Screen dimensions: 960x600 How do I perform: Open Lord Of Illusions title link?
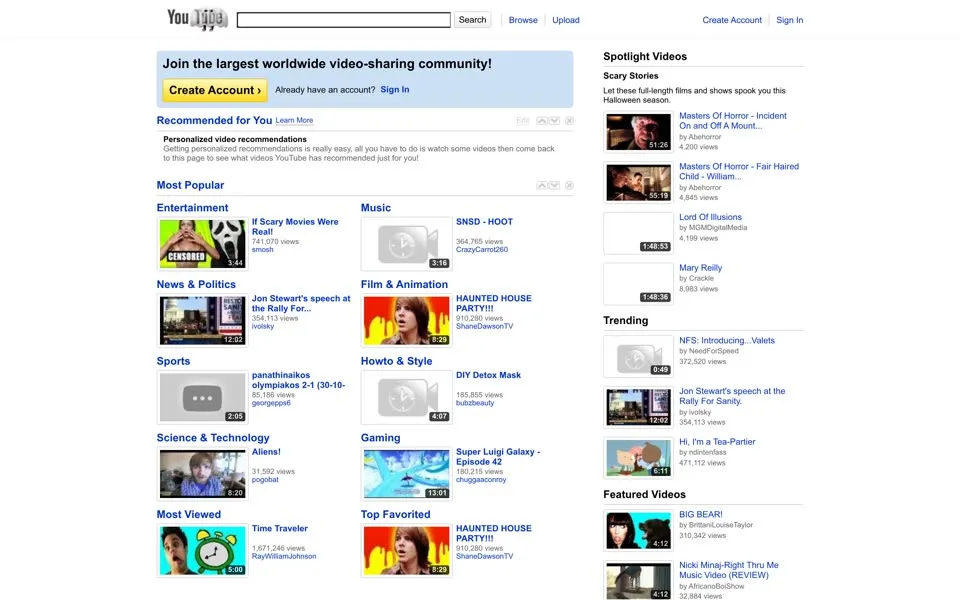tap(710, 217)
